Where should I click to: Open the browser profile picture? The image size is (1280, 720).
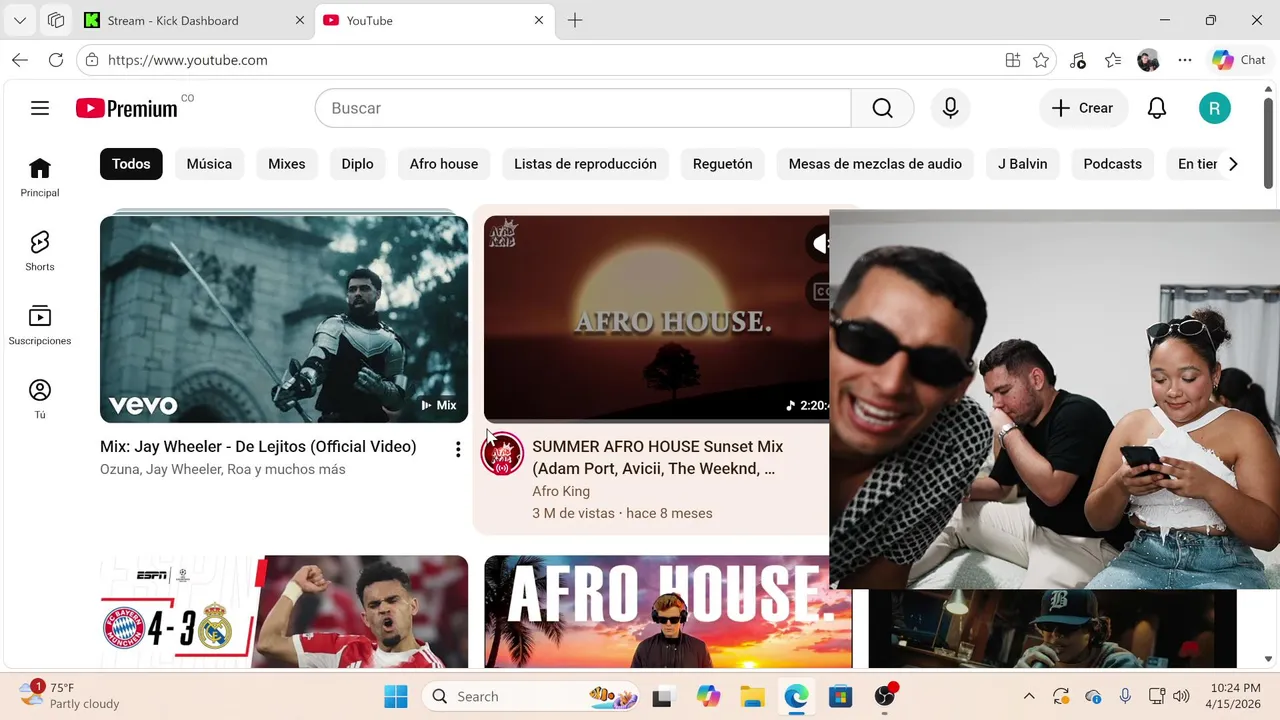pos(1149,60)
